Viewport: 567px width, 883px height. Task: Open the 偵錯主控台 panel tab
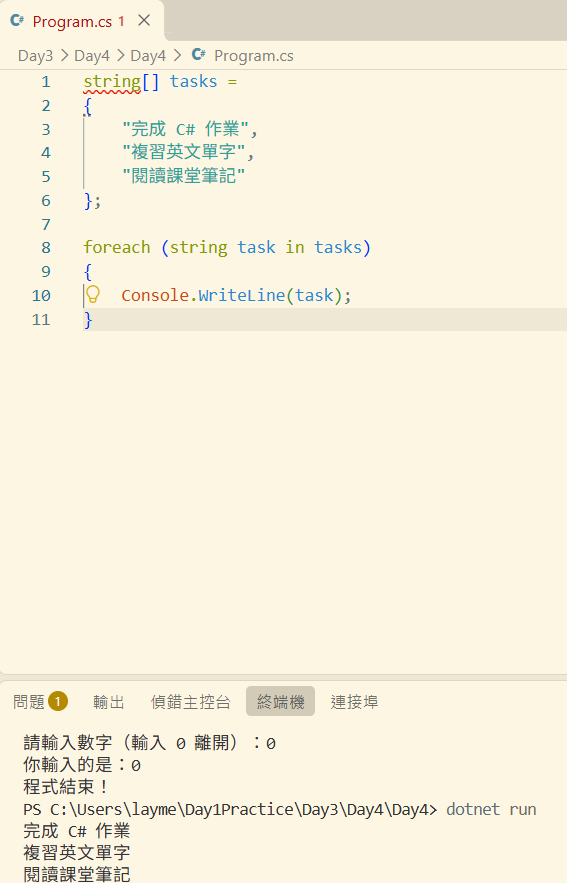pos(191,702)
